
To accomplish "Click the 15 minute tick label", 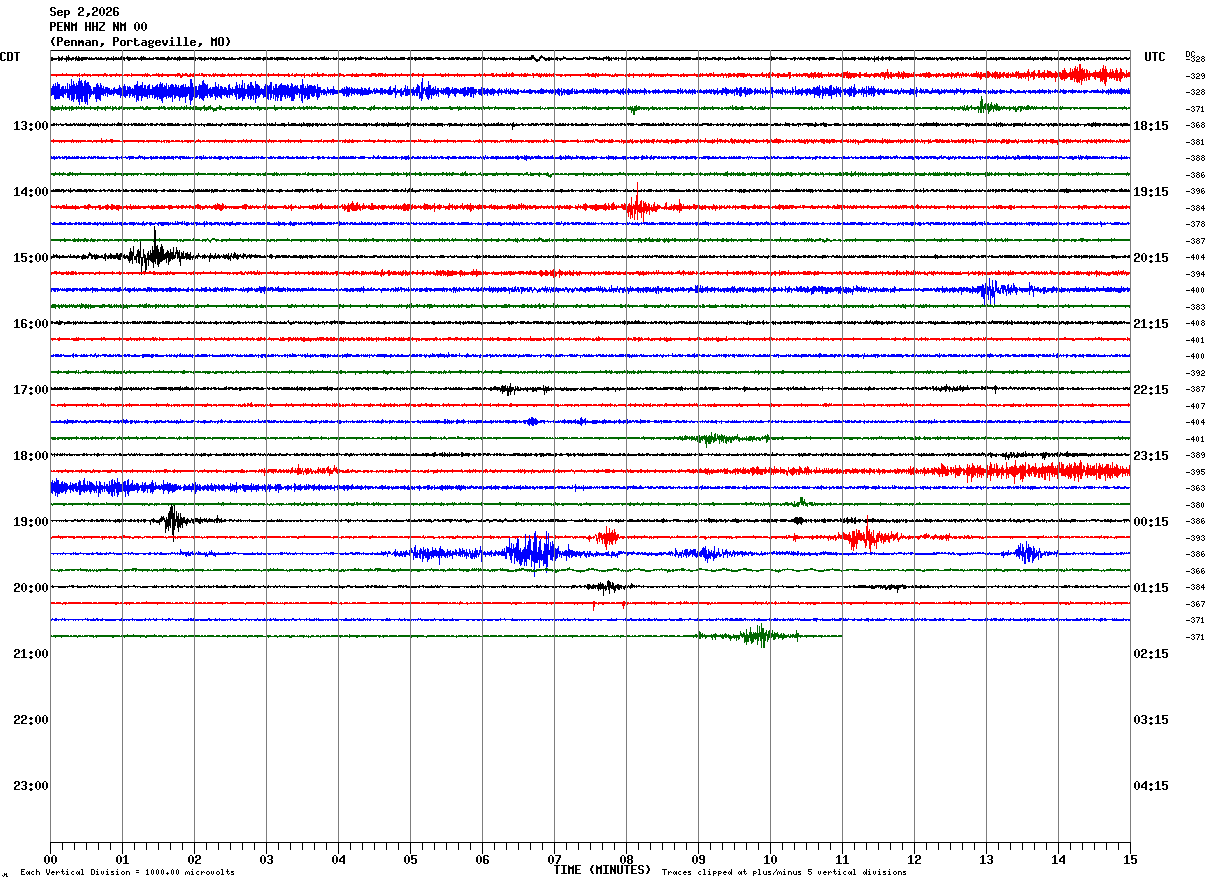I will point(1130,859).
